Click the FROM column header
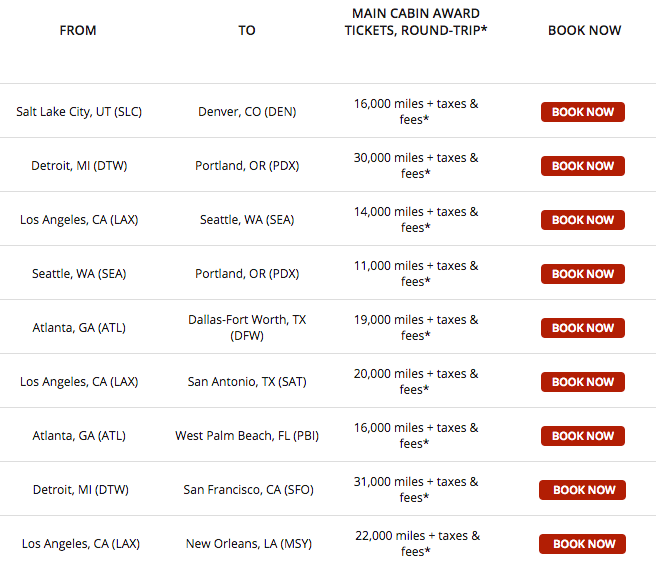Viewport: 656px width, 567px height. [78, 30]
